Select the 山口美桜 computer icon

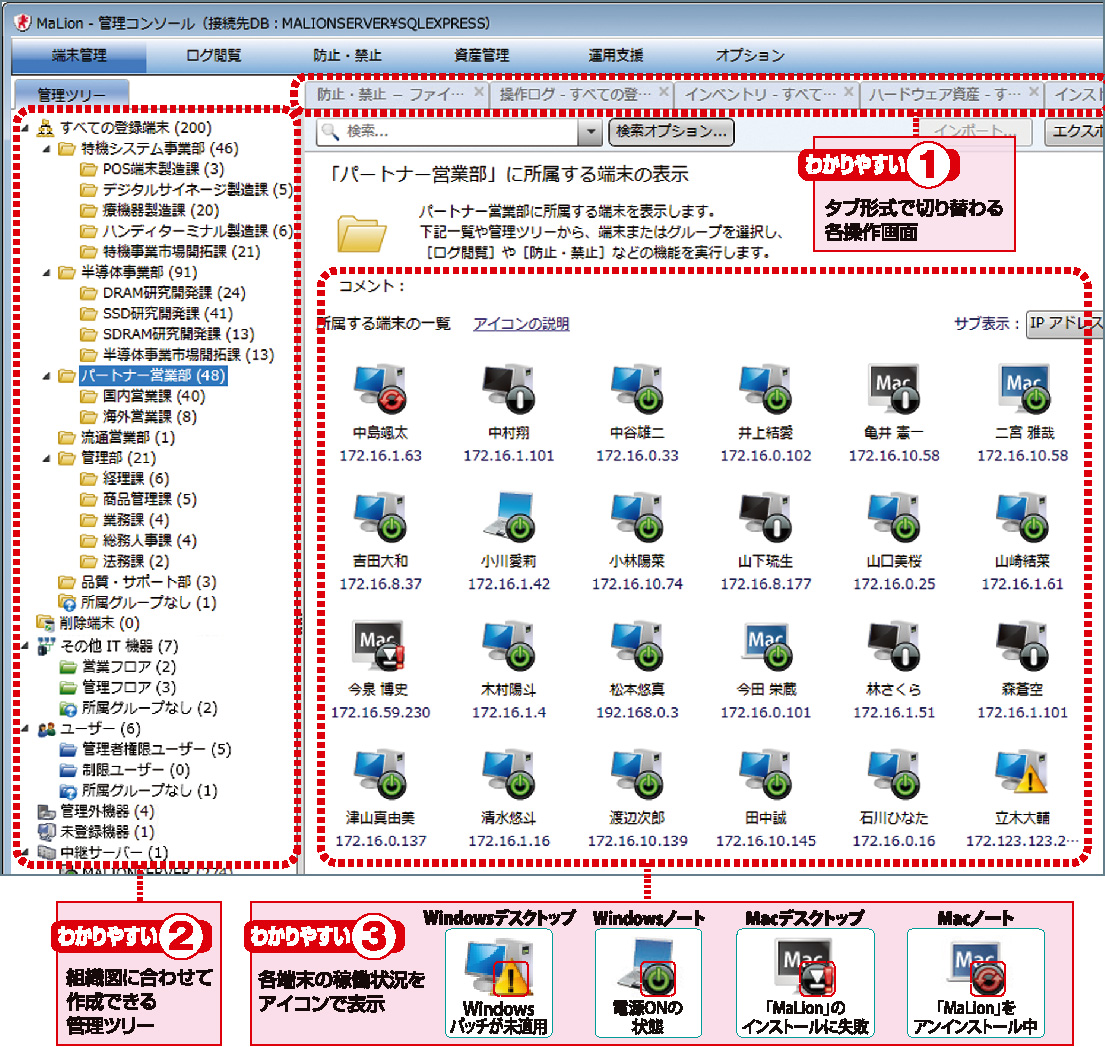894,516
